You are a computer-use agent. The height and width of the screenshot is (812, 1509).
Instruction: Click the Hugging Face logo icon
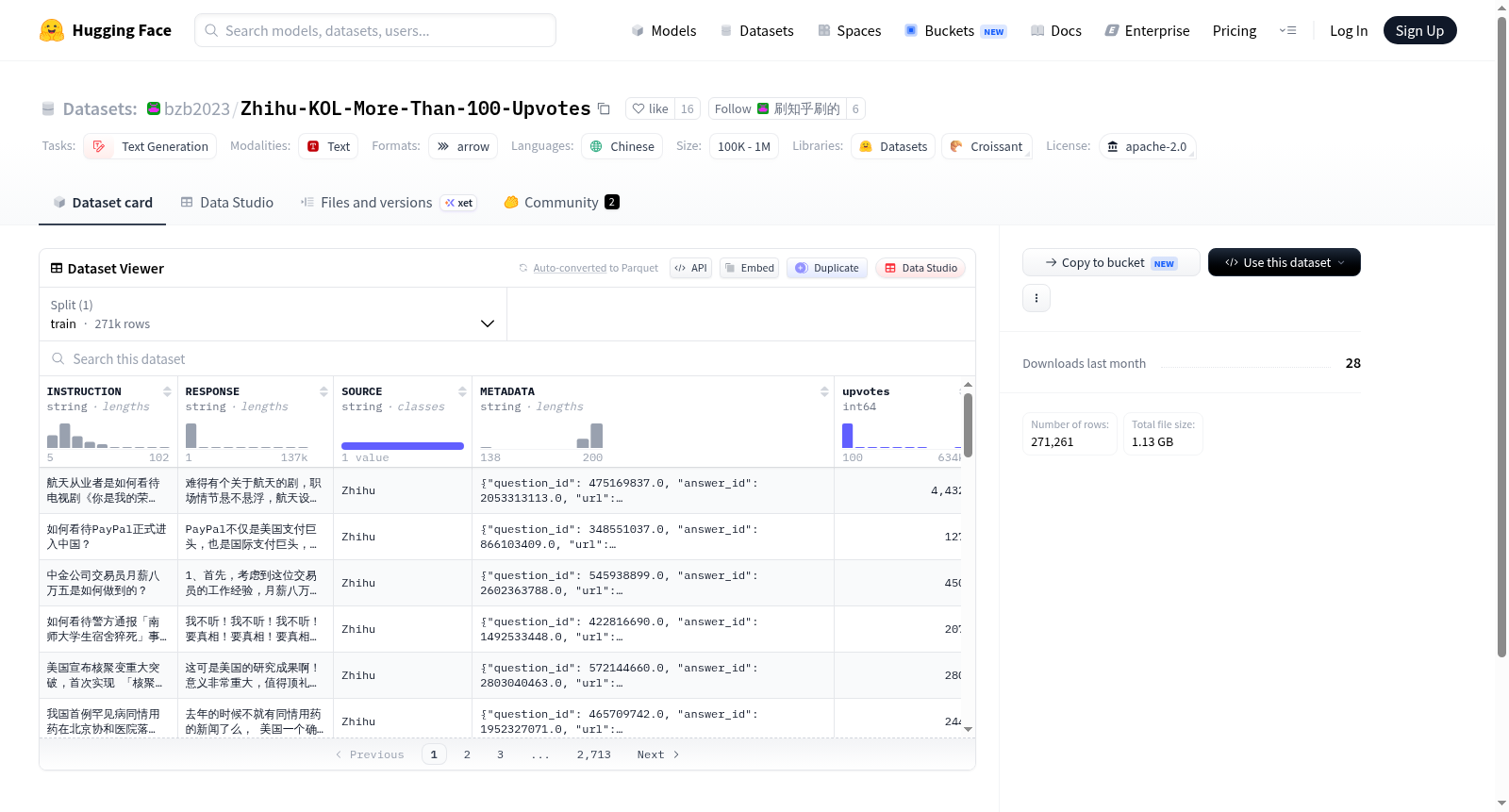[52, 30]
